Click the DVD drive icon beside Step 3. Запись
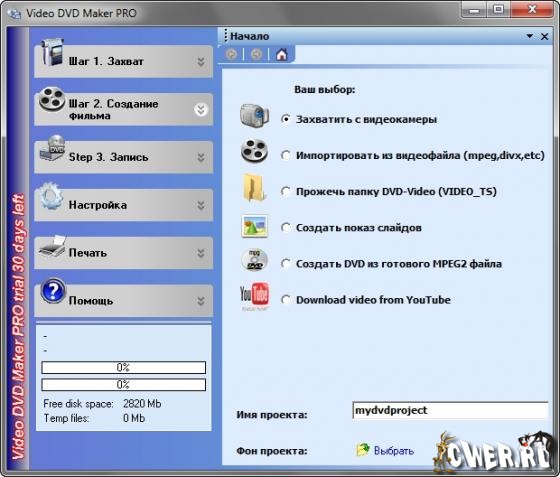Screen dimensions: 560x477 pyautogui.click(x=53, y=147)
